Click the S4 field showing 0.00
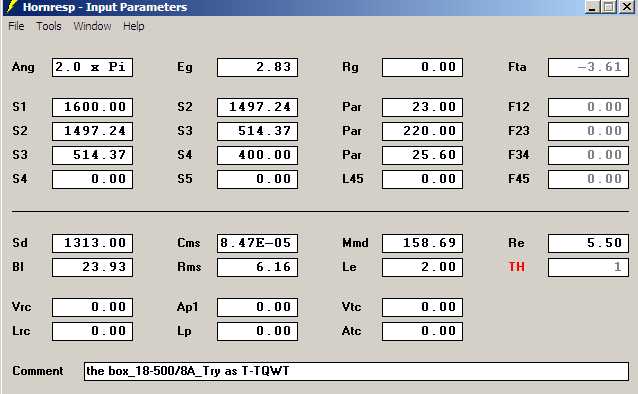The image size is (638, 394). (92, 179)
